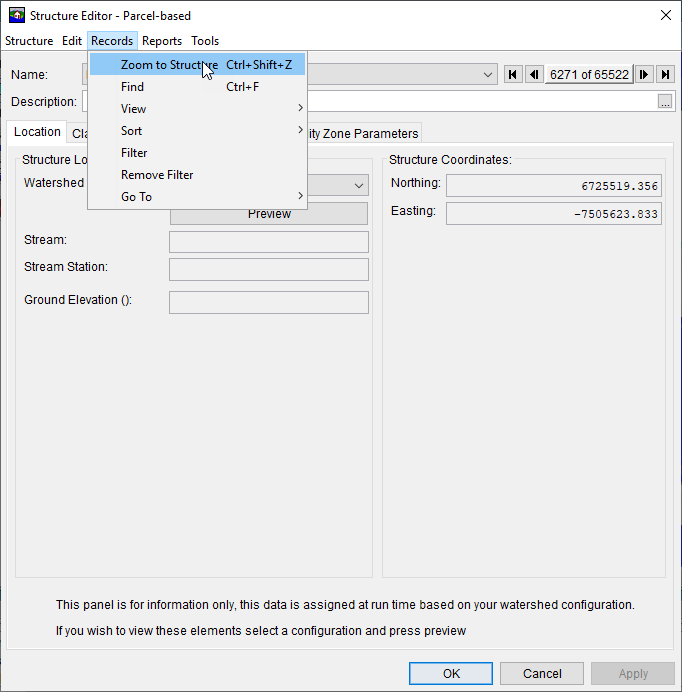Click the Preview button
The height and width of the screenshot is (692, 682).
tap(269, 214)
